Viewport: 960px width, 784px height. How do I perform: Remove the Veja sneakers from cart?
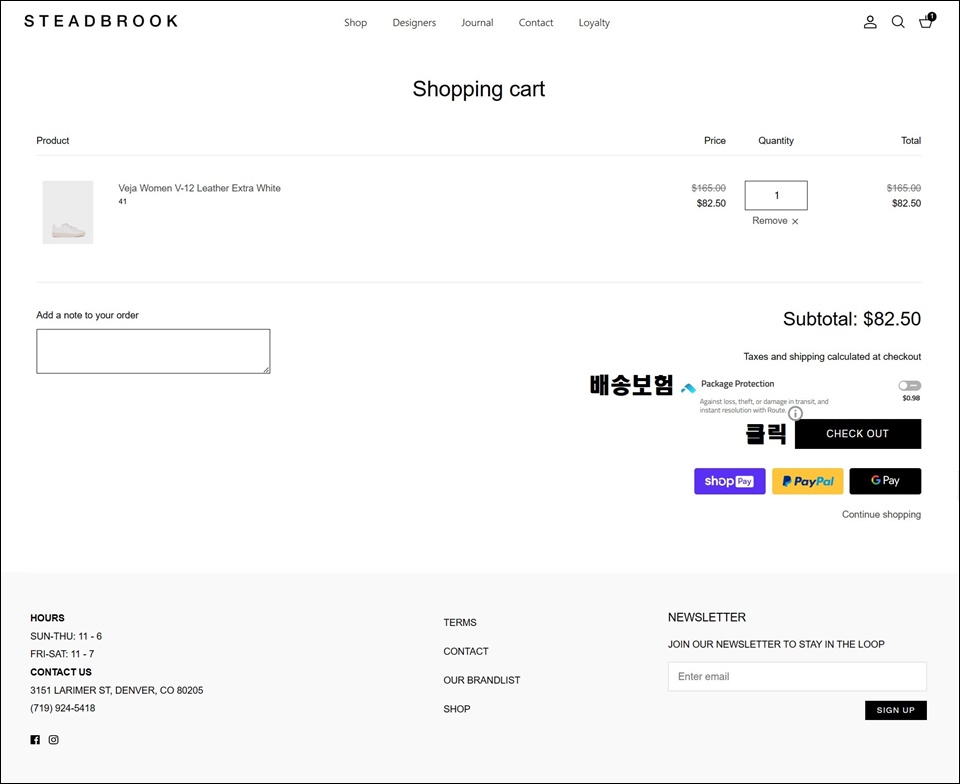click(x=775, y=221)
